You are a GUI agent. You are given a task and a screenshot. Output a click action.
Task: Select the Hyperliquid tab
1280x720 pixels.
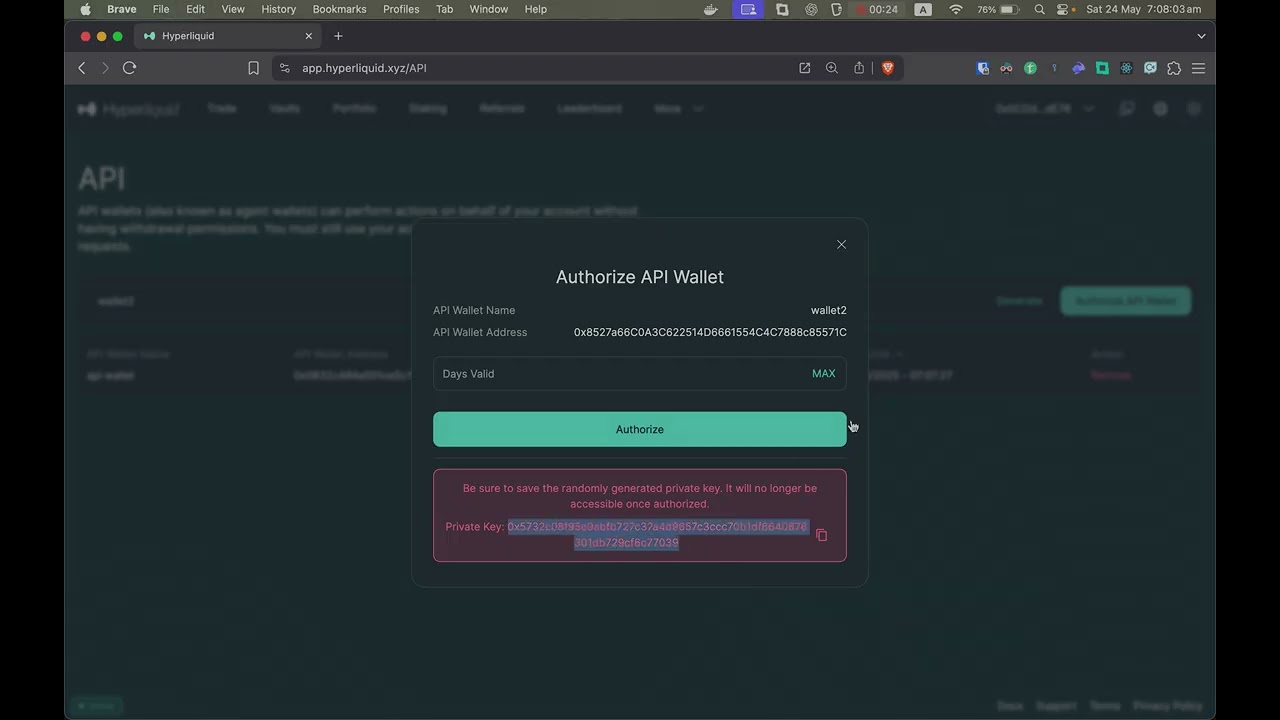click(227, 36)
